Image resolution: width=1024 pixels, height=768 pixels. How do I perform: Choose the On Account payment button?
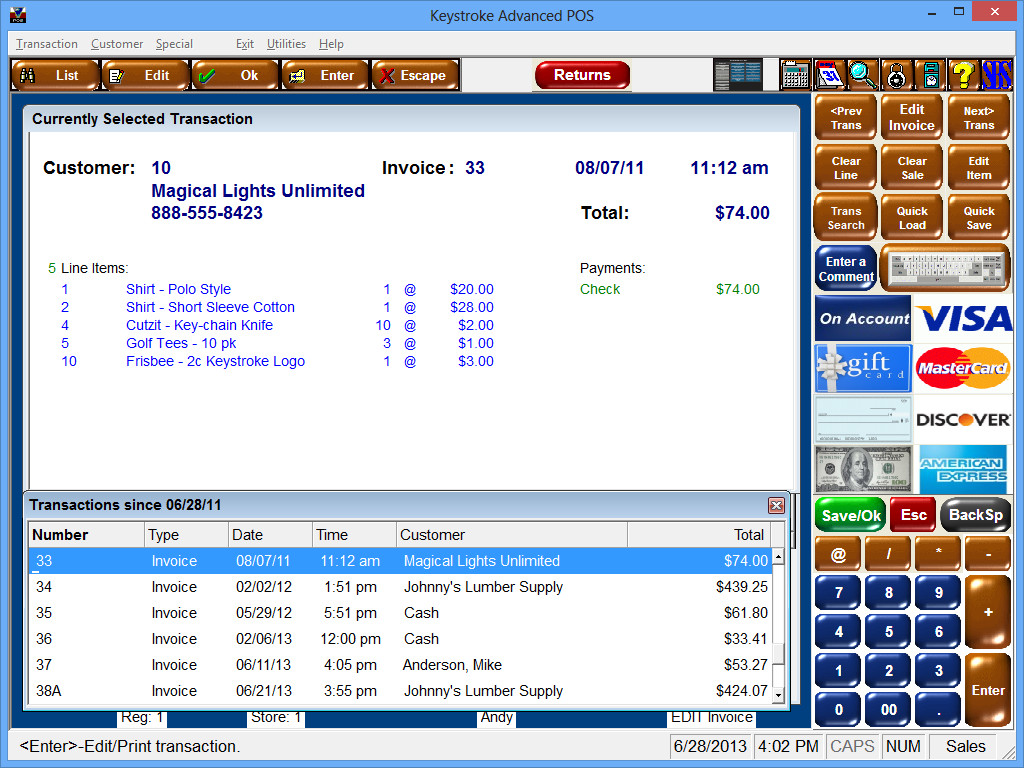click(863, 318)
